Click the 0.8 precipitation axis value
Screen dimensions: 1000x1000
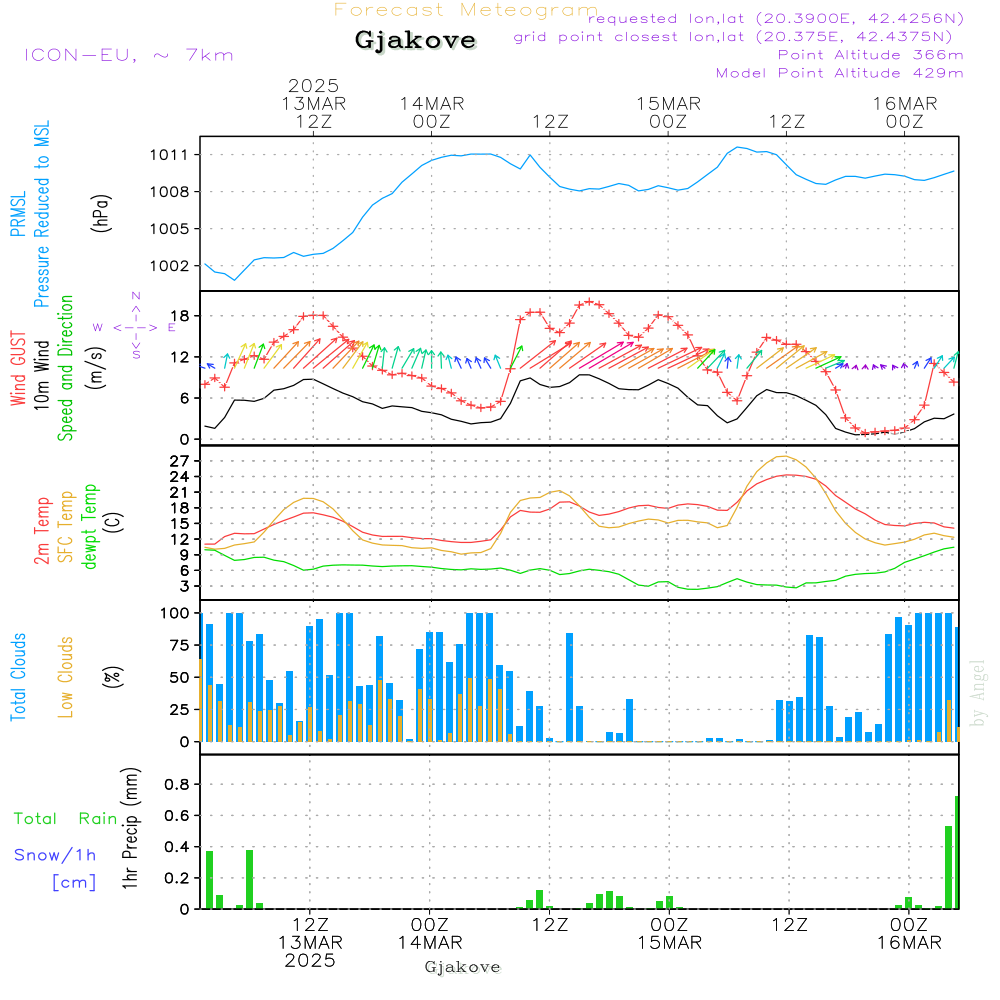[x=177, y=784]
